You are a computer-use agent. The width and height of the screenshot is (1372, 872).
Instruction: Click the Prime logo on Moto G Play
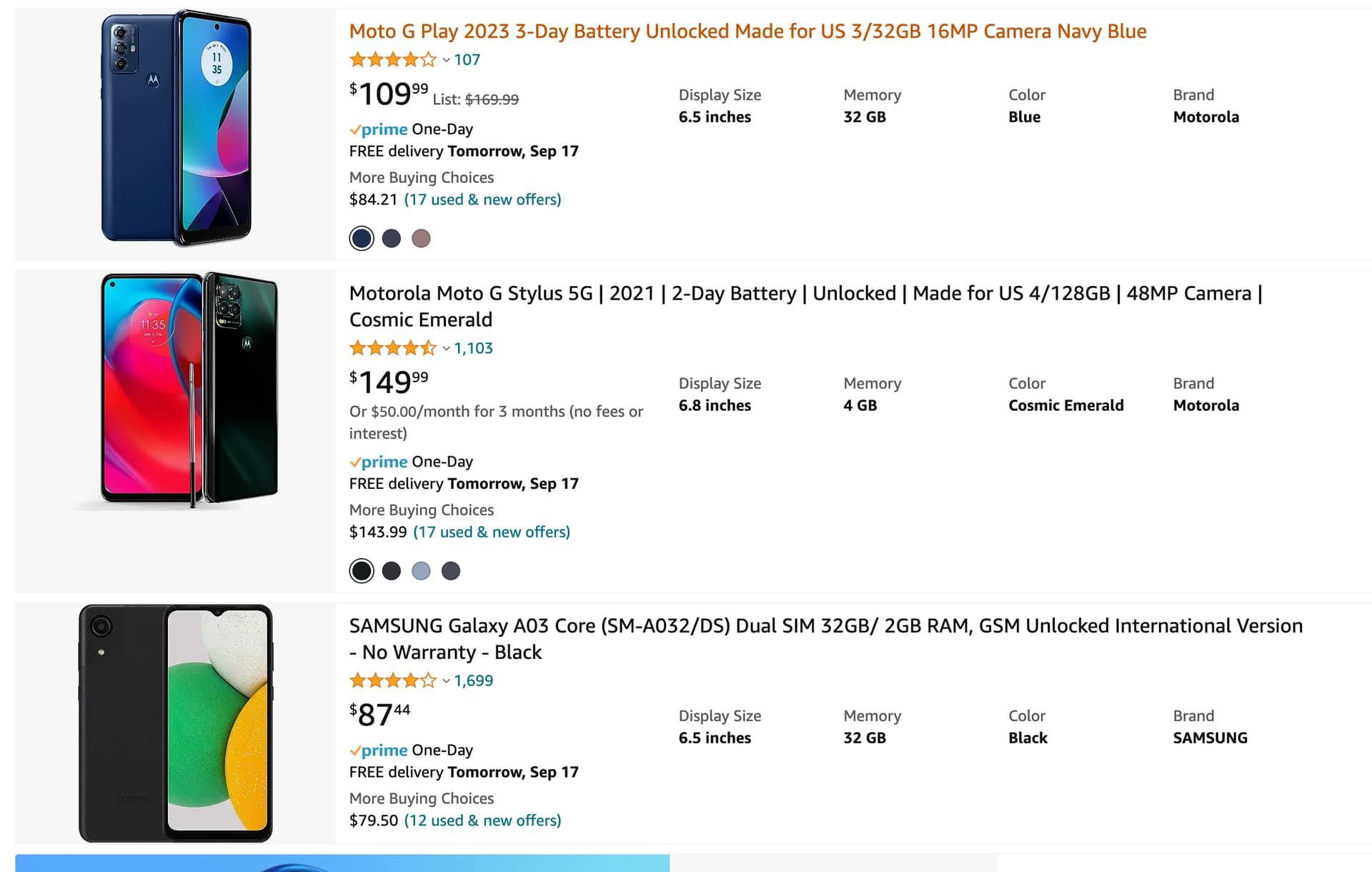[x=379, y=129]
